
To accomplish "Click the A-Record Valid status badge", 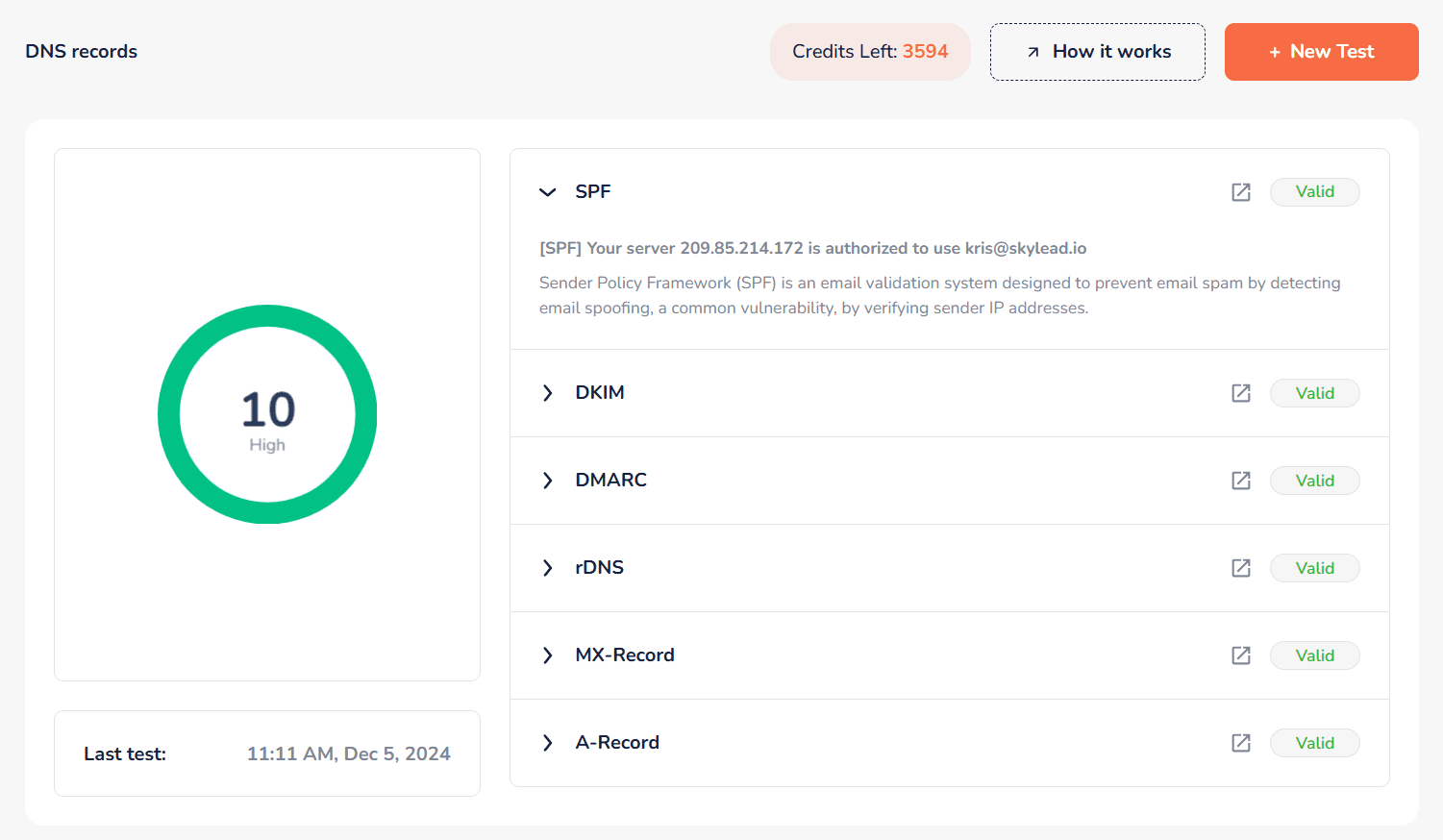I will coord(1315,743).
